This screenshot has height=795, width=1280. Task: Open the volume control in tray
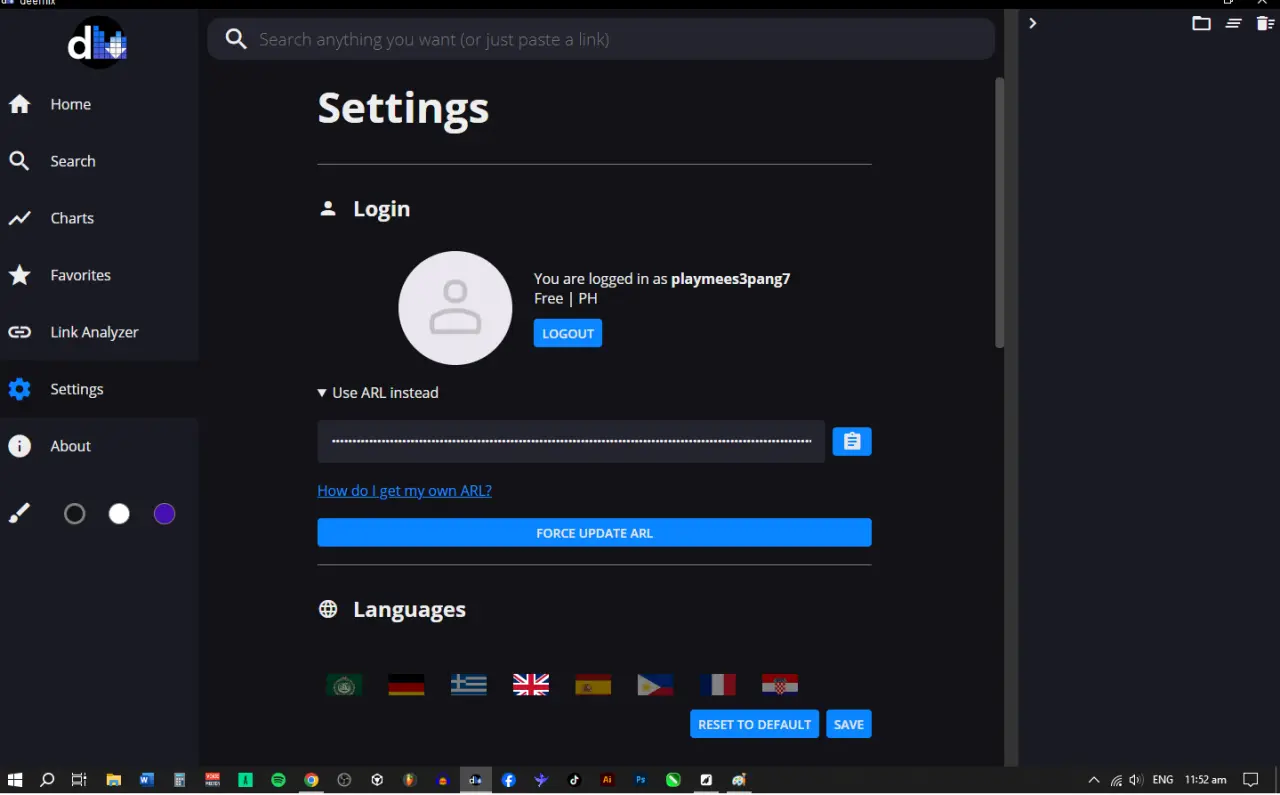point(1136,780)
